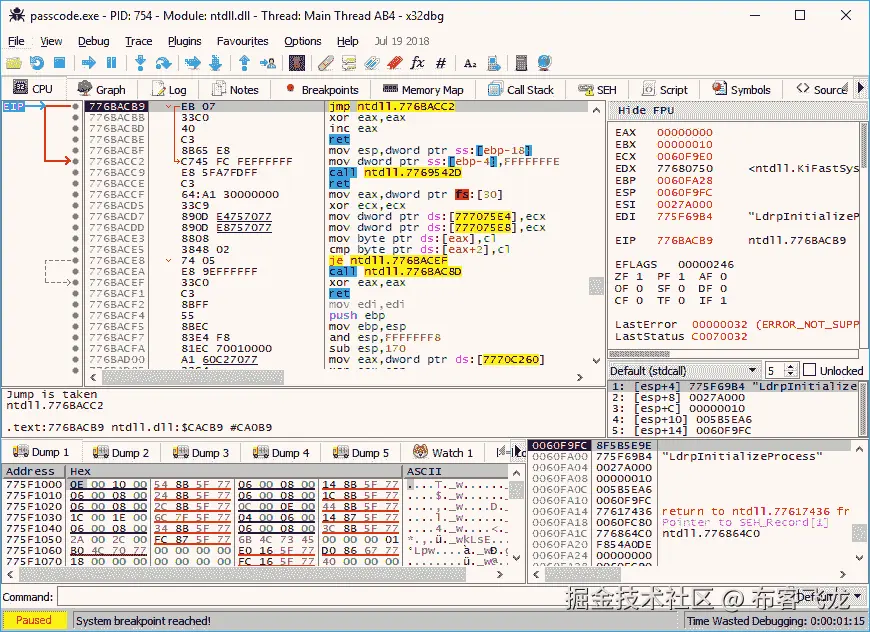870x632 pixels.
Task: Adjust the argument count stepper showing 5
Action: 792,370
